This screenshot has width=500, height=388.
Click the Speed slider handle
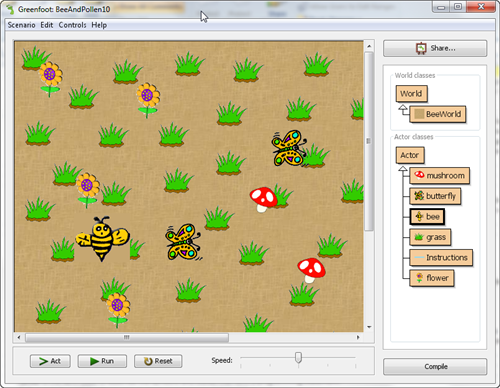click(298, 358)
